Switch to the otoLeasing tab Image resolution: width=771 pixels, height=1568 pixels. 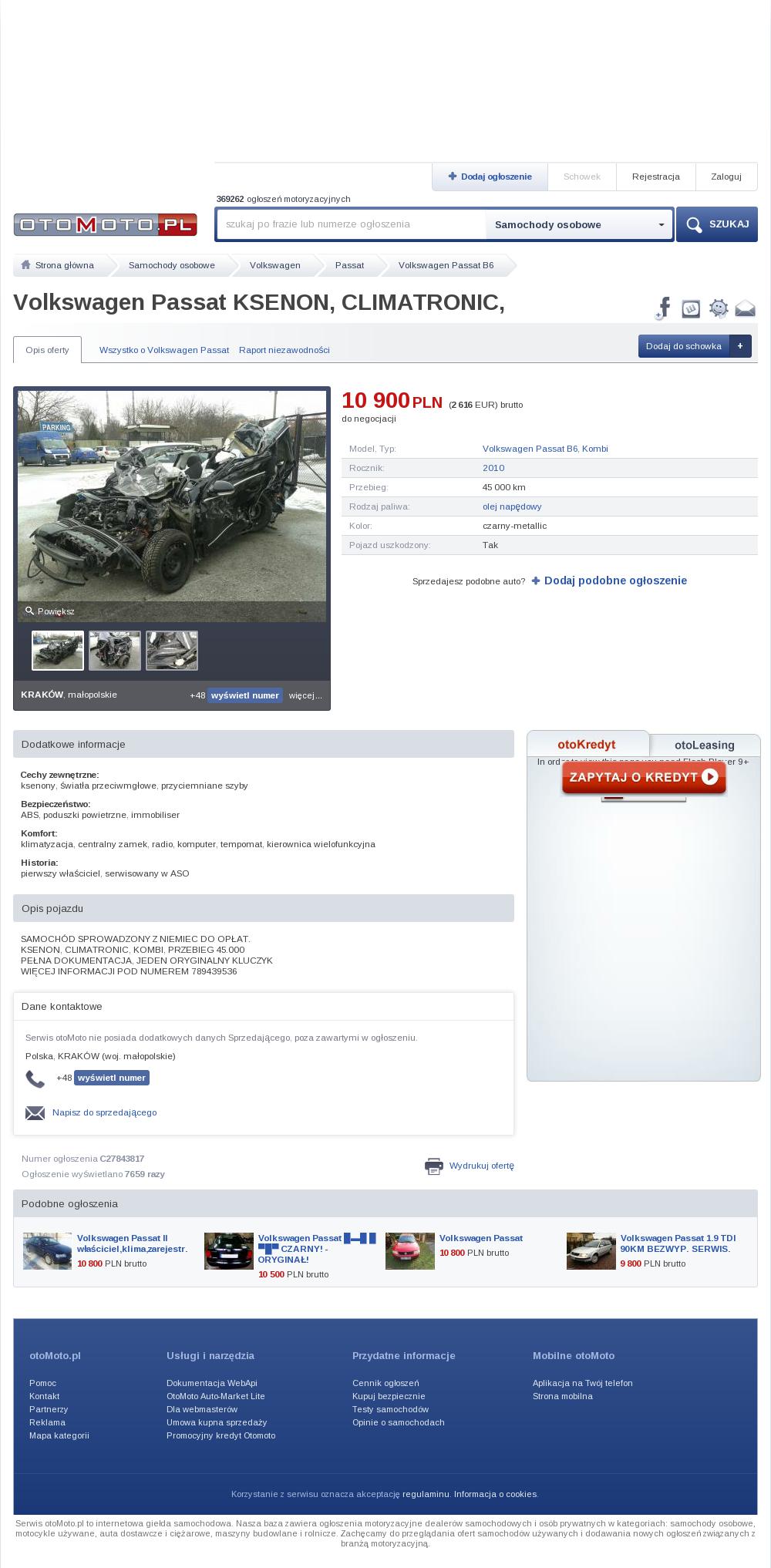tap(704, 745)
